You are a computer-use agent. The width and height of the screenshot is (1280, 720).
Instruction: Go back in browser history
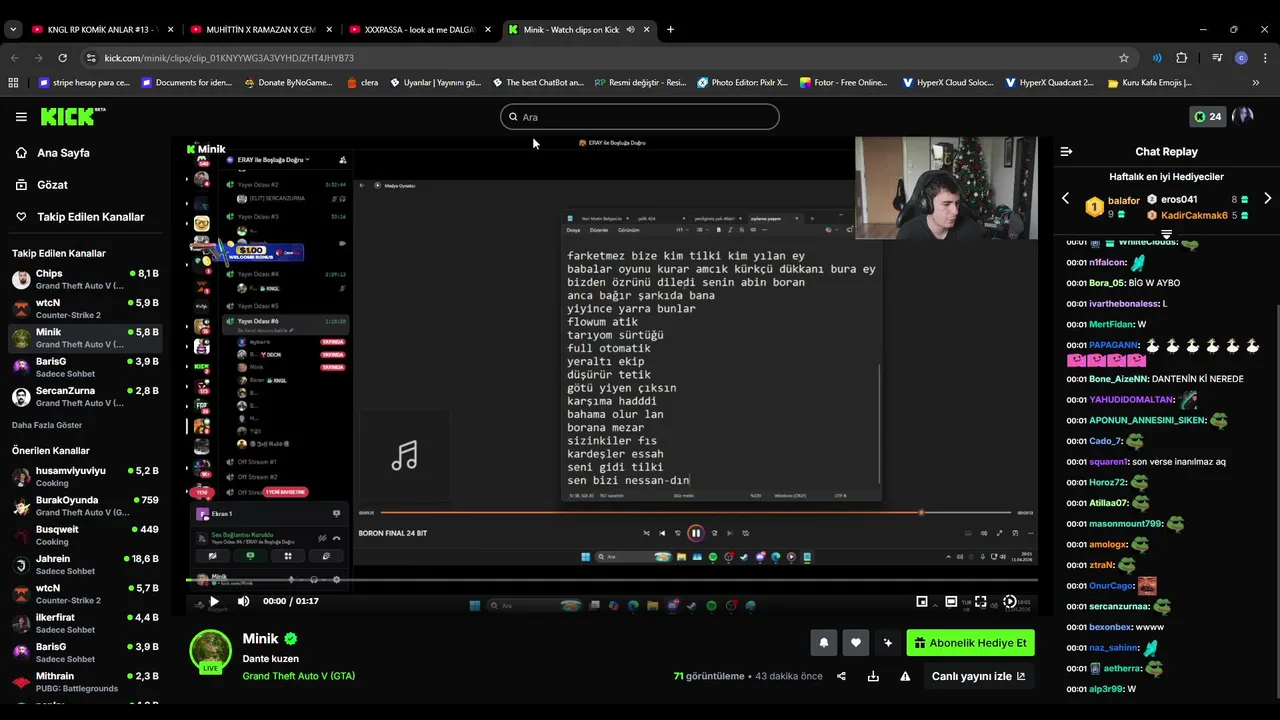15,58
